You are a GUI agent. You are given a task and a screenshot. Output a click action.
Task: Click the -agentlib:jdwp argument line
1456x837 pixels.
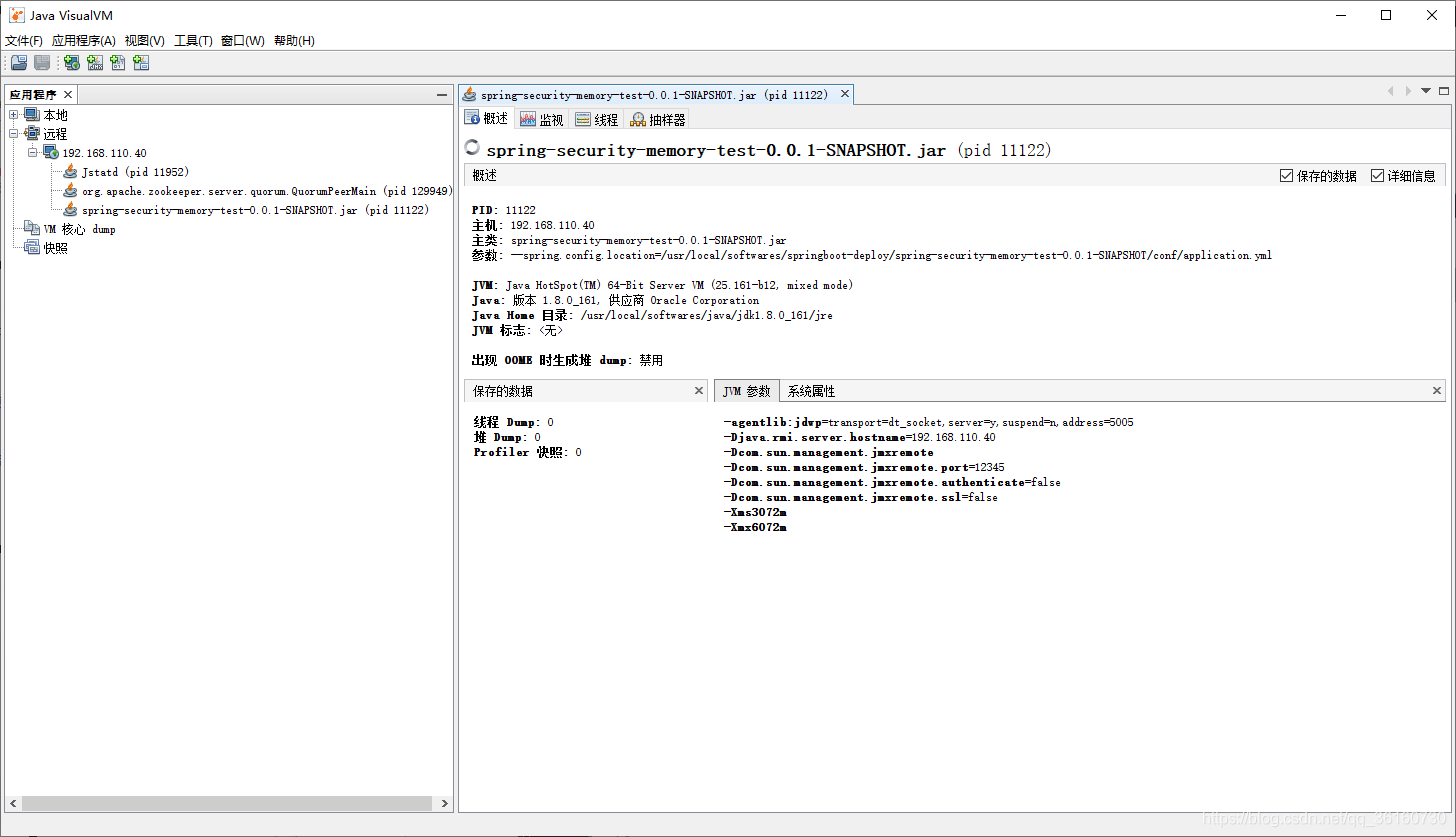coord(928,422)
